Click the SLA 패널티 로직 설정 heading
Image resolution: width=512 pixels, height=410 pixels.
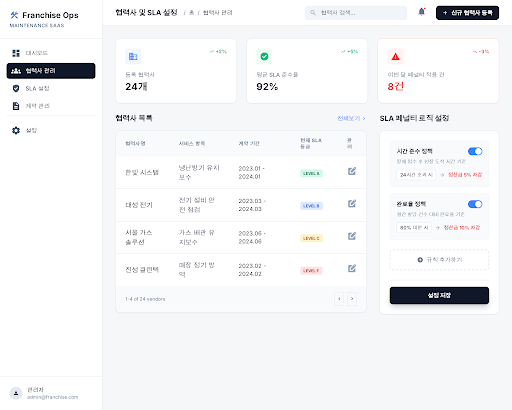[414, 118]
